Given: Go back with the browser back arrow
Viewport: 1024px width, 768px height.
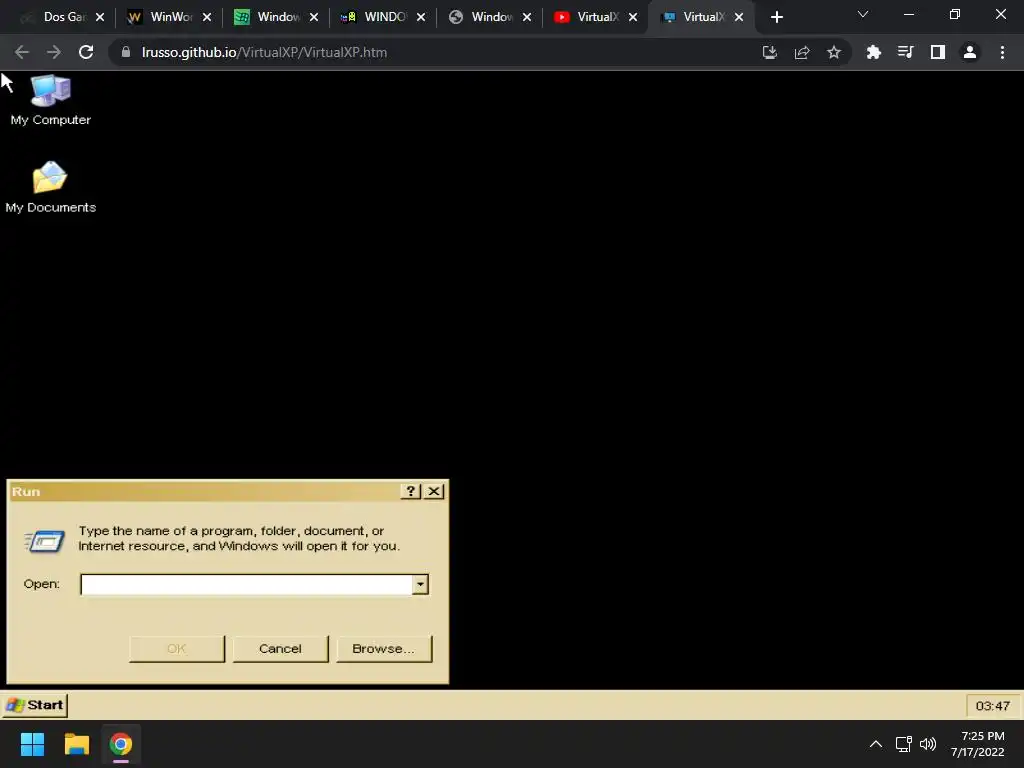Looking at the screenshot, I should (x=22, y=52).
